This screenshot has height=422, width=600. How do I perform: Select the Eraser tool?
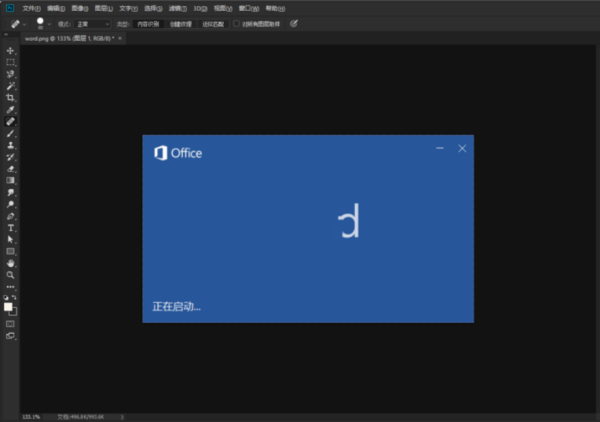(x=10, y=169)
